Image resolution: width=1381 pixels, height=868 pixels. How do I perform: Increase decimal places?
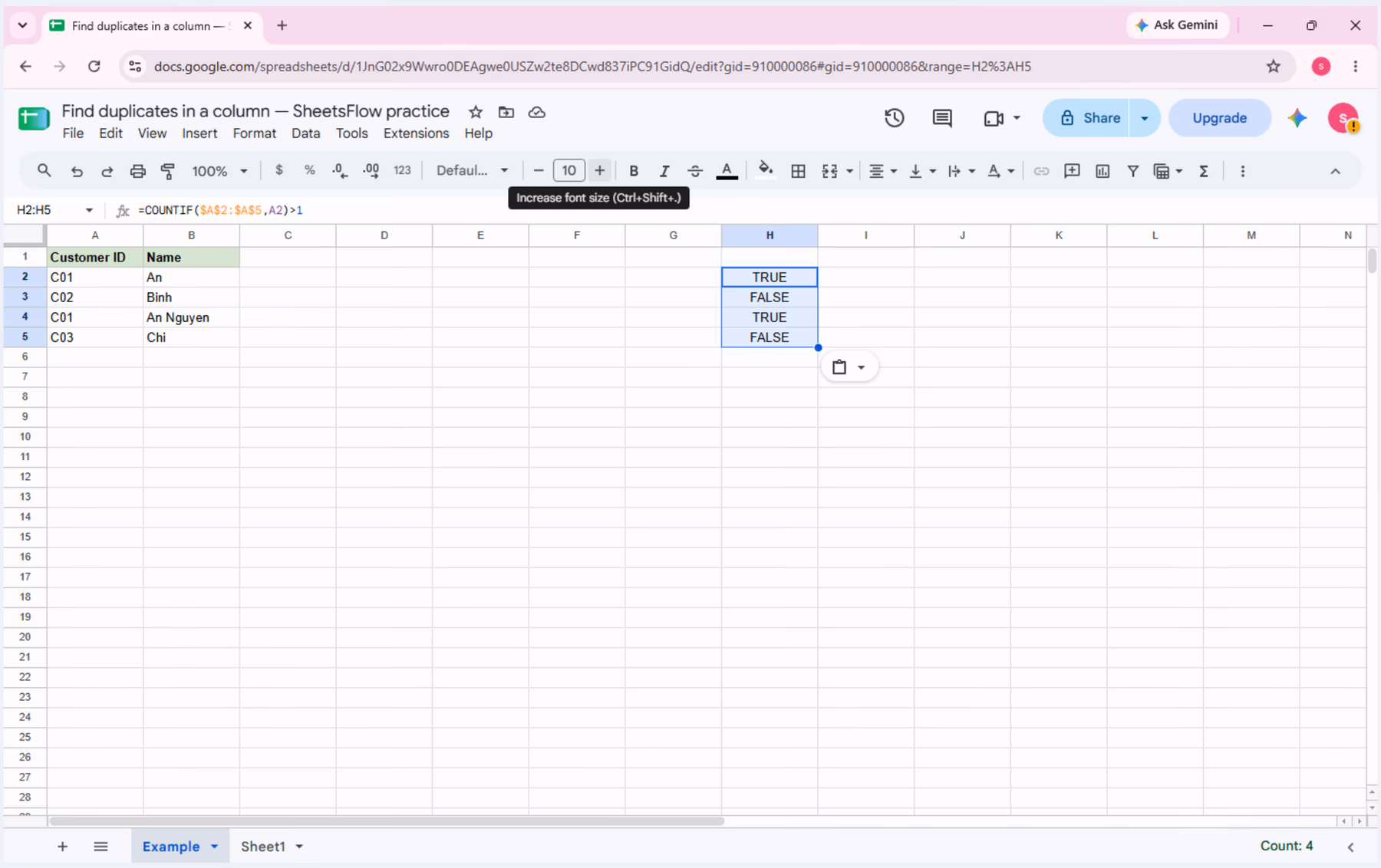[371, 171]
